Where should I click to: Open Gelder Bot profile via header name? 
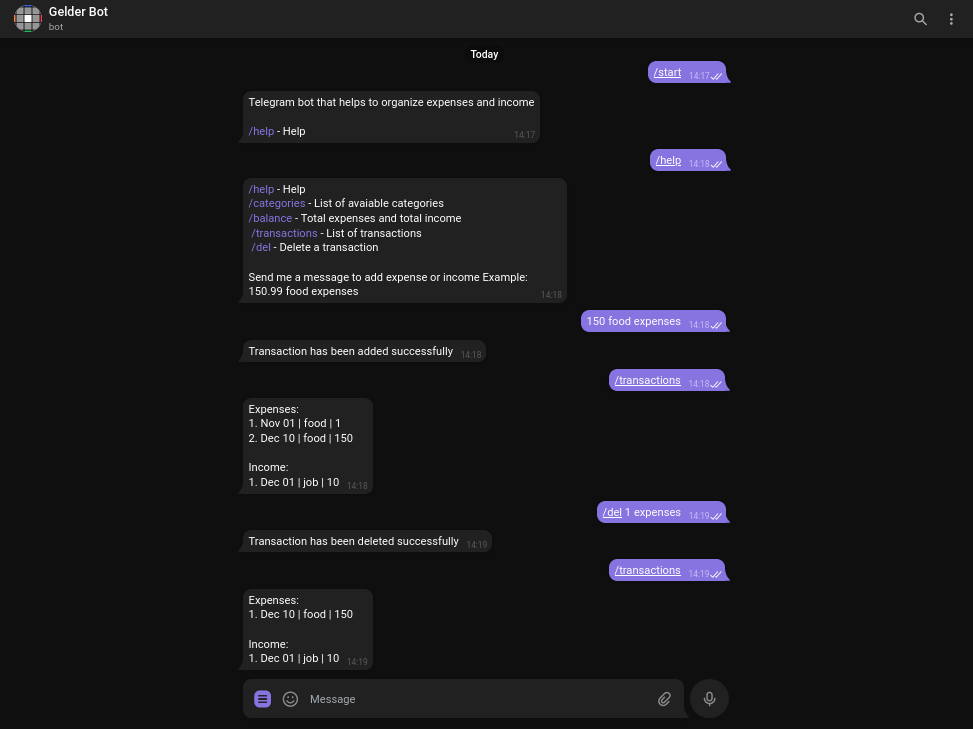point(78,12)
